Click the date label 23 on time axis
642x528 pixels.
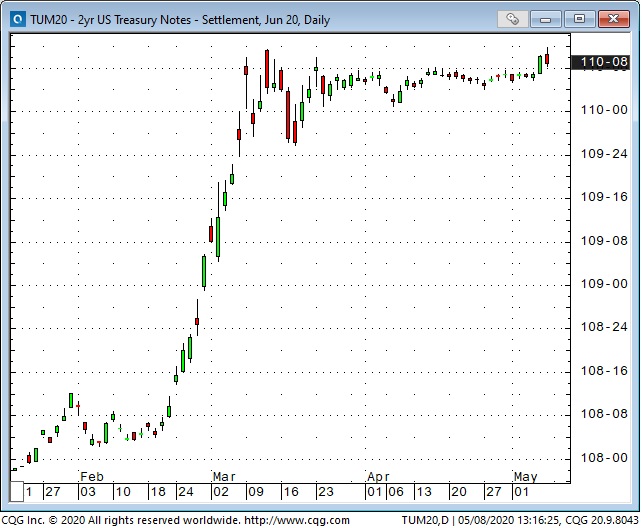(x=326, y=492)
